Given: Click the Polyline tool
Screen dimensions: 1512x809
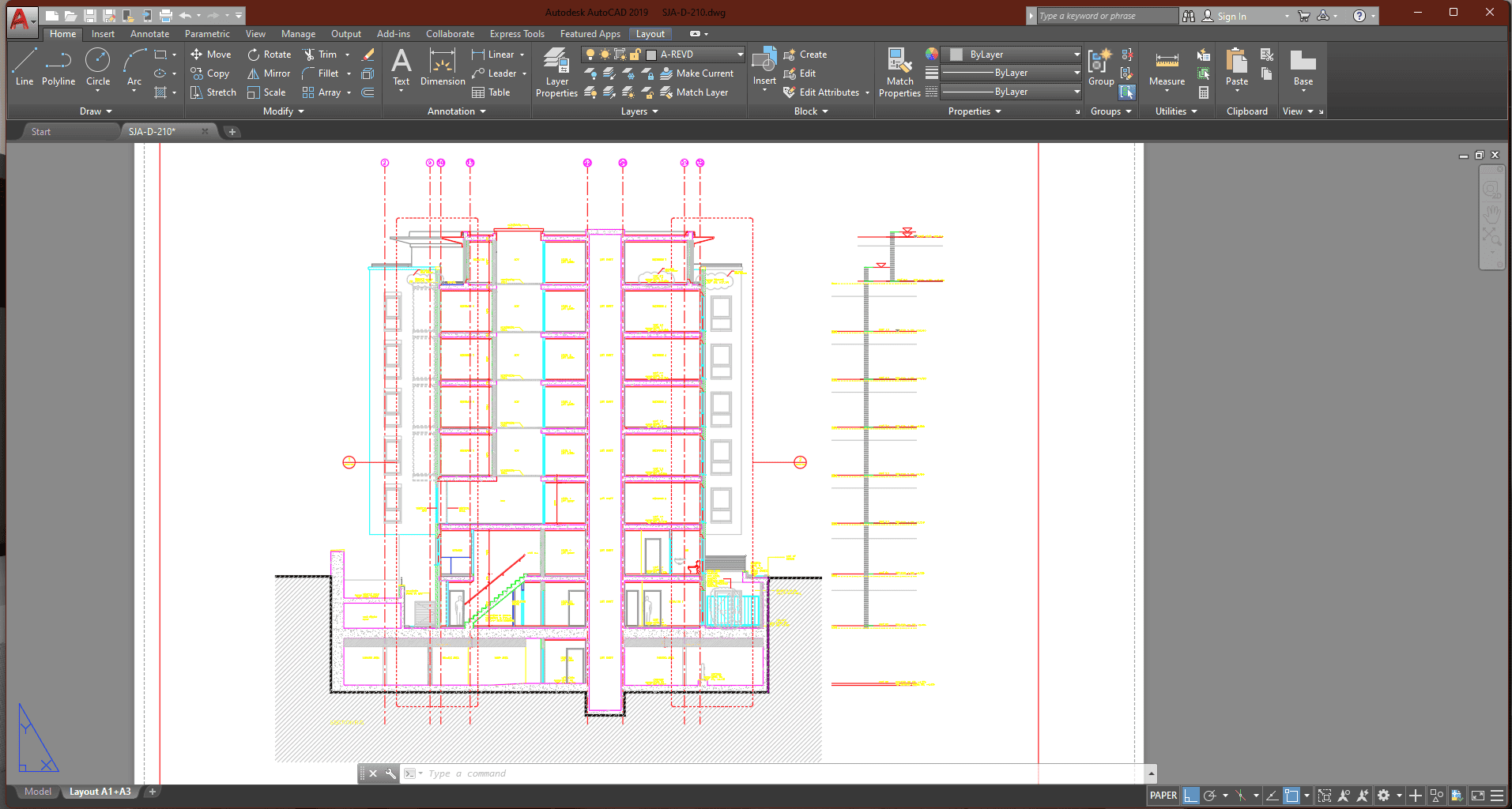Looking at the screenshot, I should (58, 66).
